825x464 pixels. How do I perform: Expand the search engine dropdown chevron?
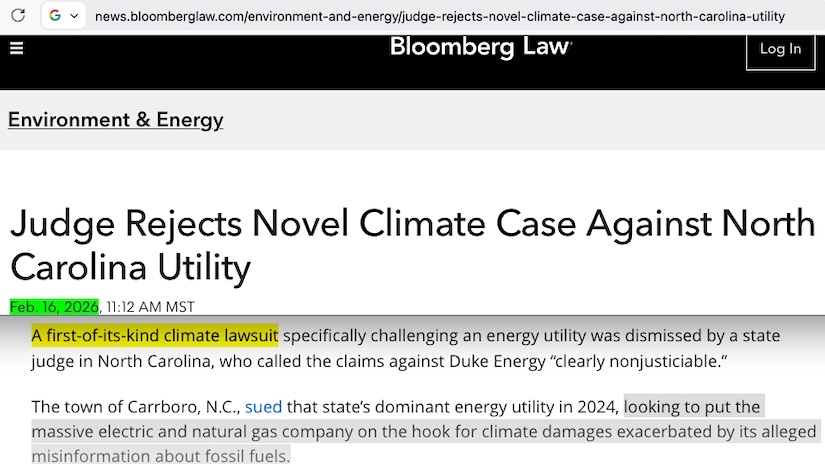[x=74, y=16]
